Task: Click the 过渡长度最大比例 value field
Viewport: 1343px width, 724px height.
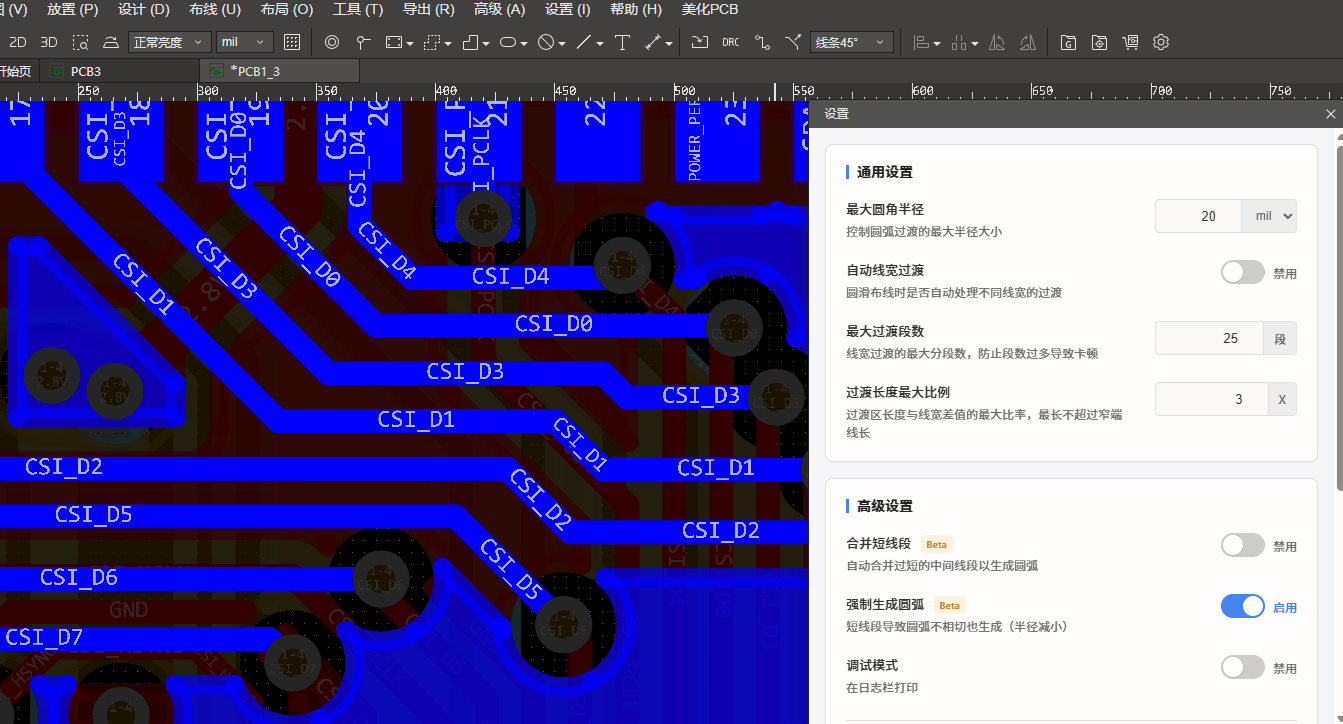Action: 1213,399
